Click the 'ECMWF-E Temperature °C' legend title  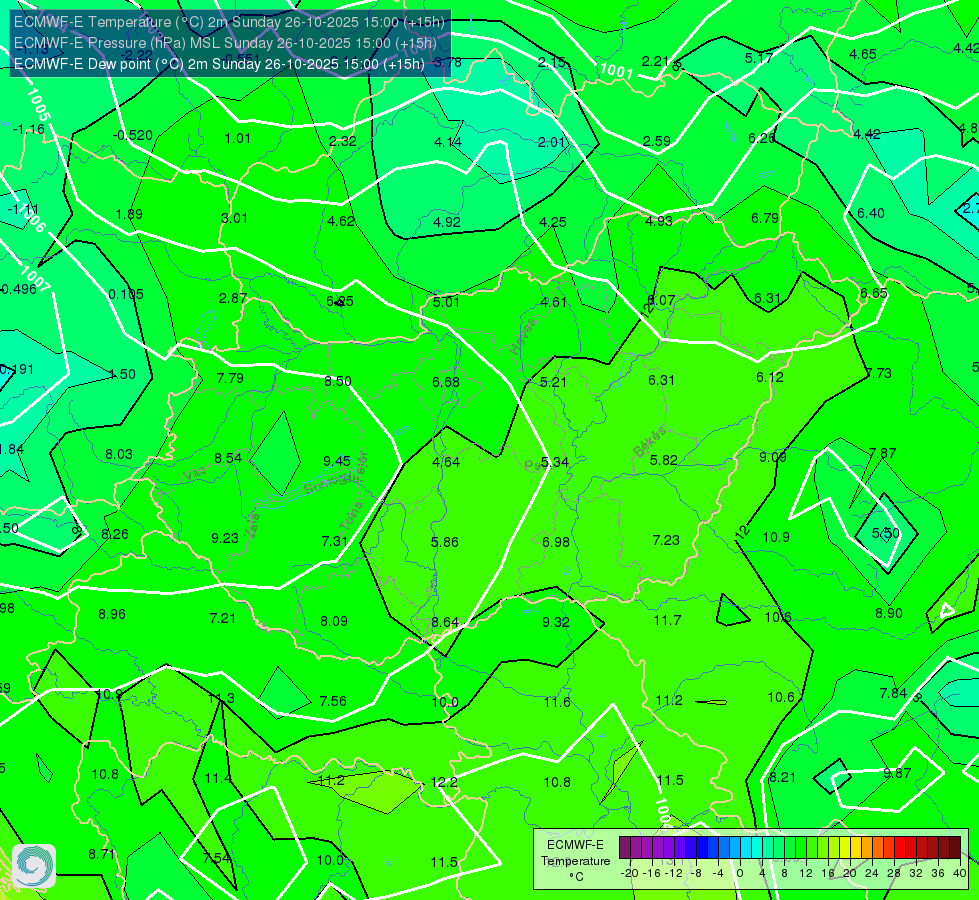(x=575, y=861)
